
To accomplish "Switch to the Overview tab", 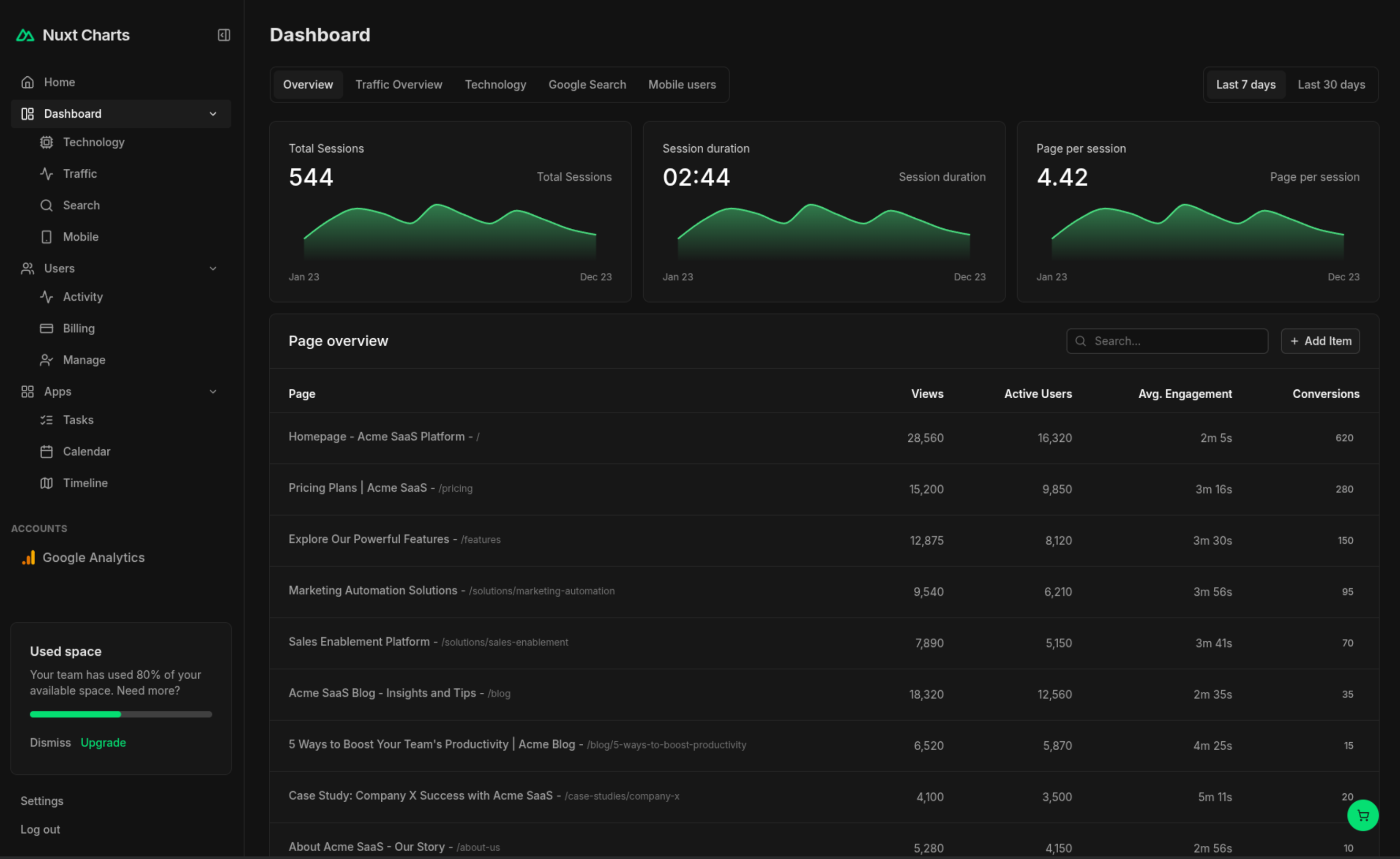I will [x=308, y=85].
